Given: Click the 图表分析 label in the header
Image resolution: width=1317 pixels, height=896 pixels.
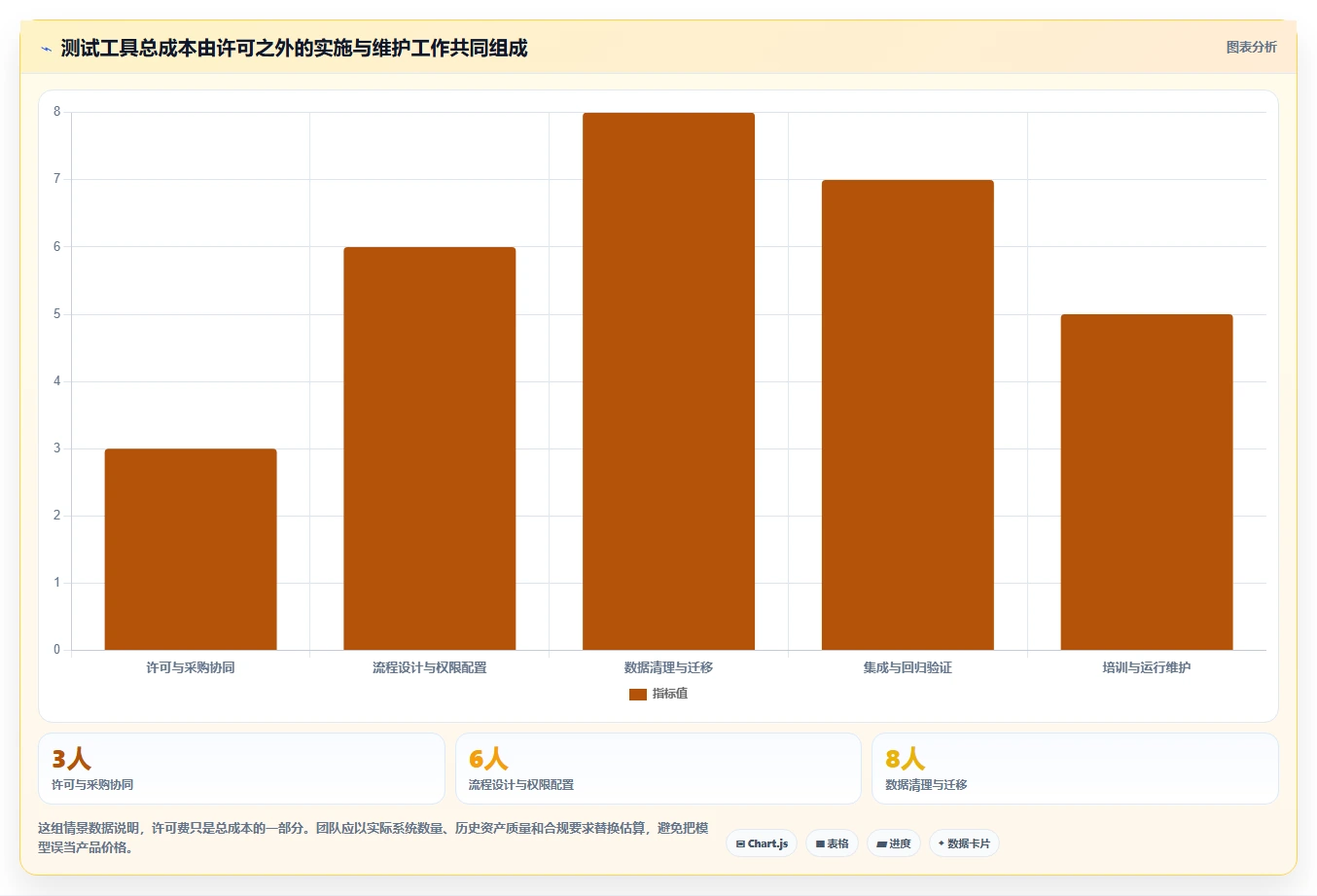Looking at the screenshot, I should coord(1251,47).
